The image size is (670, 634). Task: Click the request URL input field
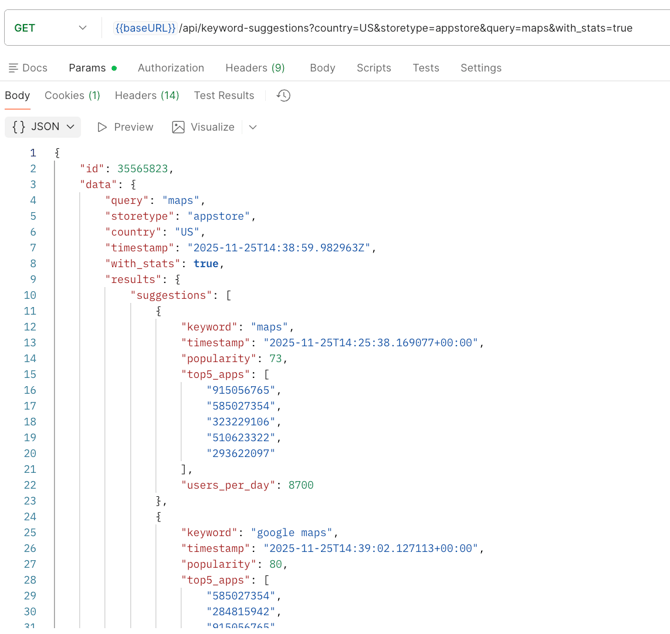tap(400, 28)
